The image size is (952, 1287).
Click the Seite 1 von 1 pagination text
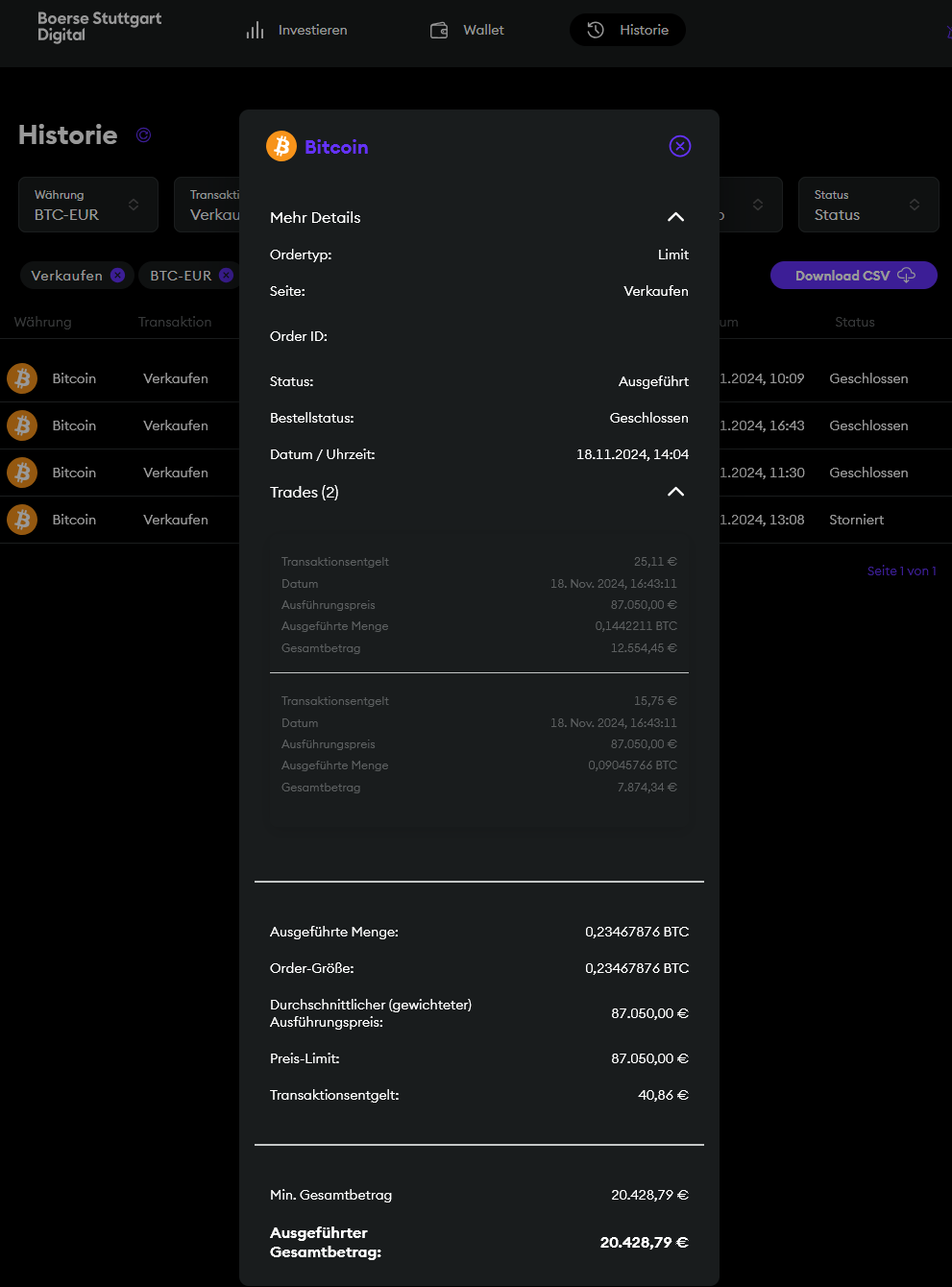(x=901, y=571)
